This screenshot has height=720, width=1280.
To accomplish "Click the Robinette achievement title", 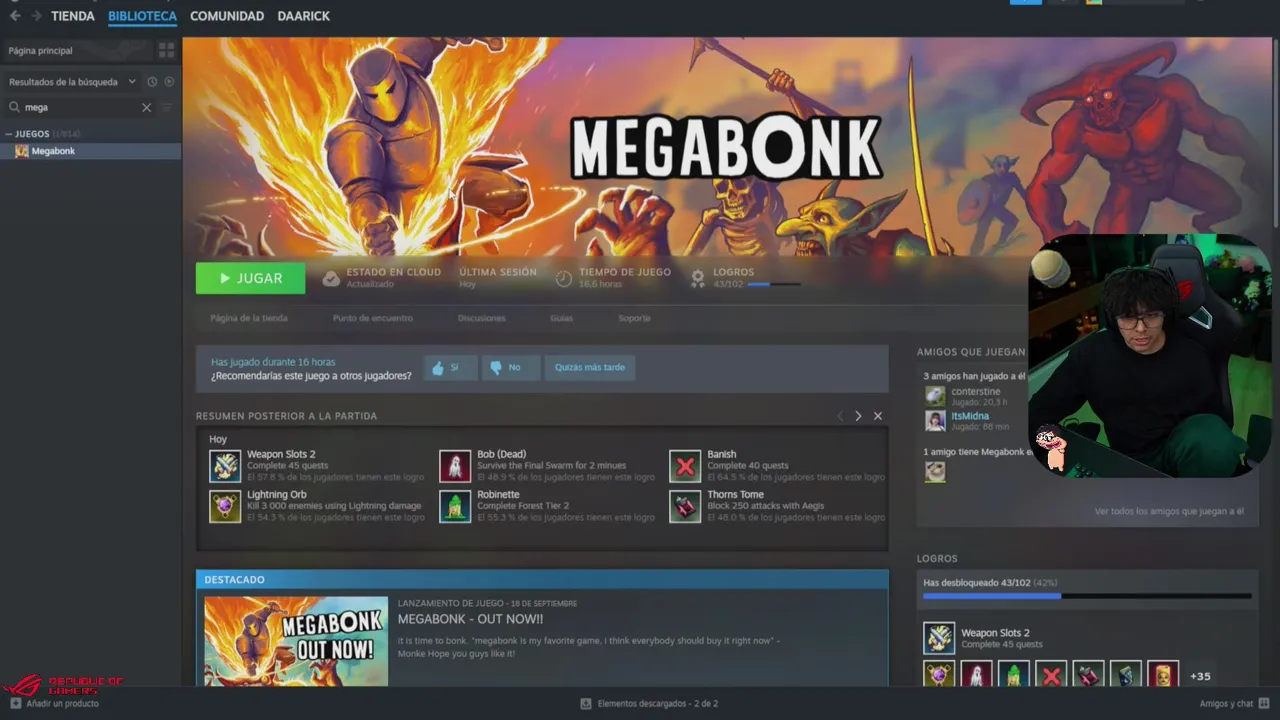I will [x=498, y=494].
